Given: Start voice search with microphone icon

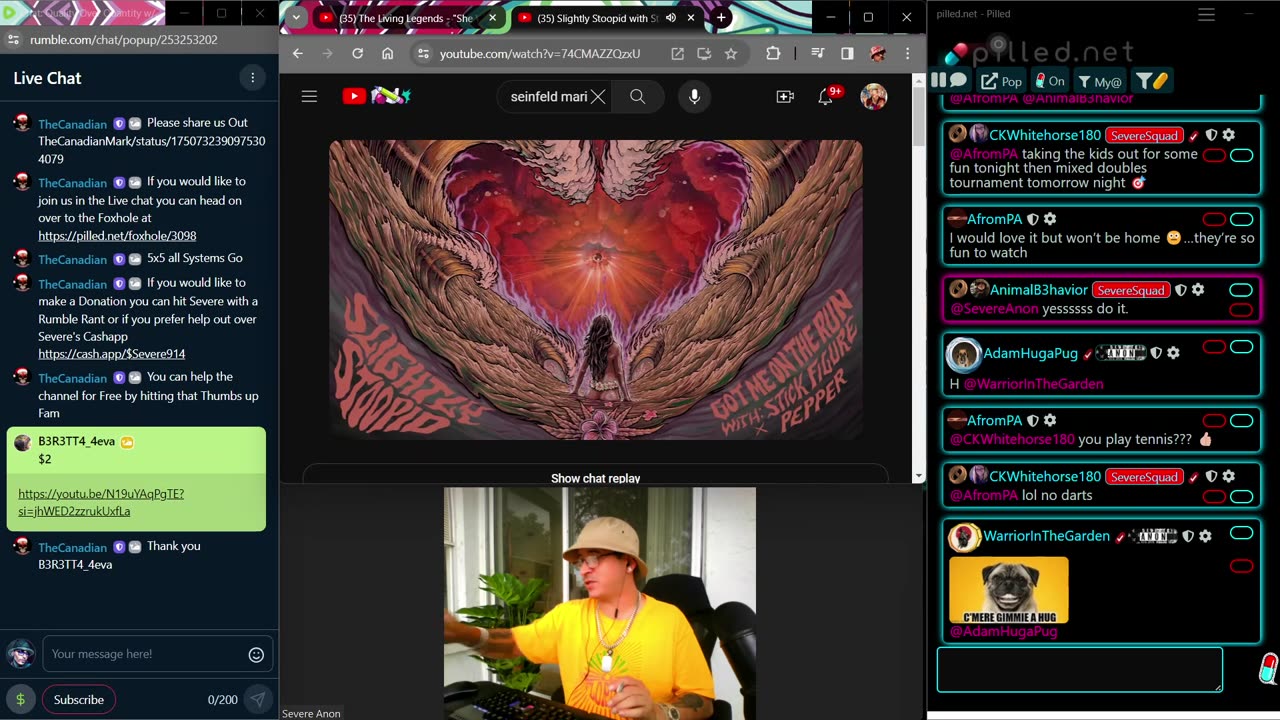Looking at the screenshot, I should (x=694, y=96).
